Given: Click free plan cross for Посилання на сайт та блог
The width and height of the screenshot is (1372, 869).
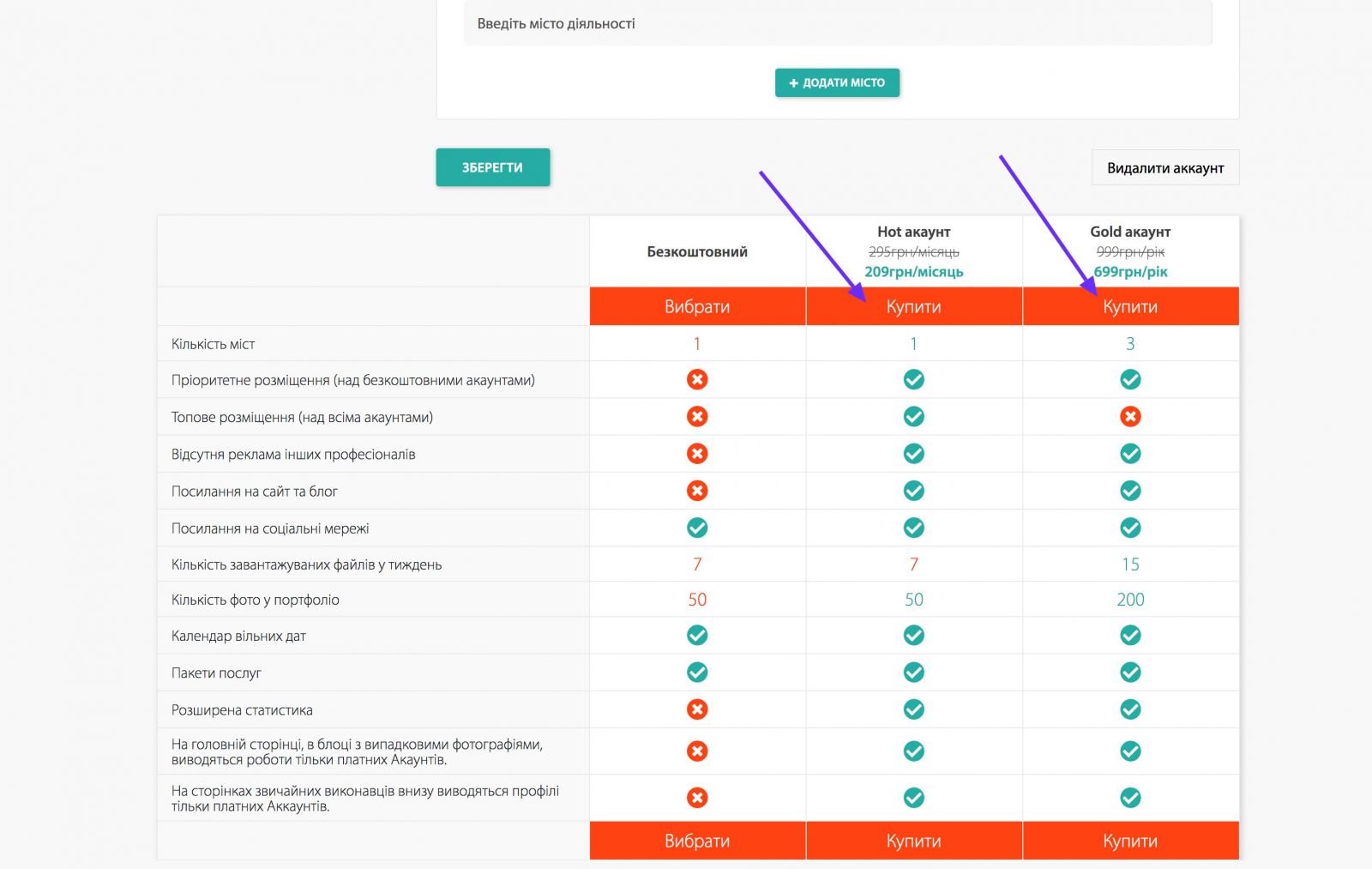Looking at the screenshot, I should point(697,491).
